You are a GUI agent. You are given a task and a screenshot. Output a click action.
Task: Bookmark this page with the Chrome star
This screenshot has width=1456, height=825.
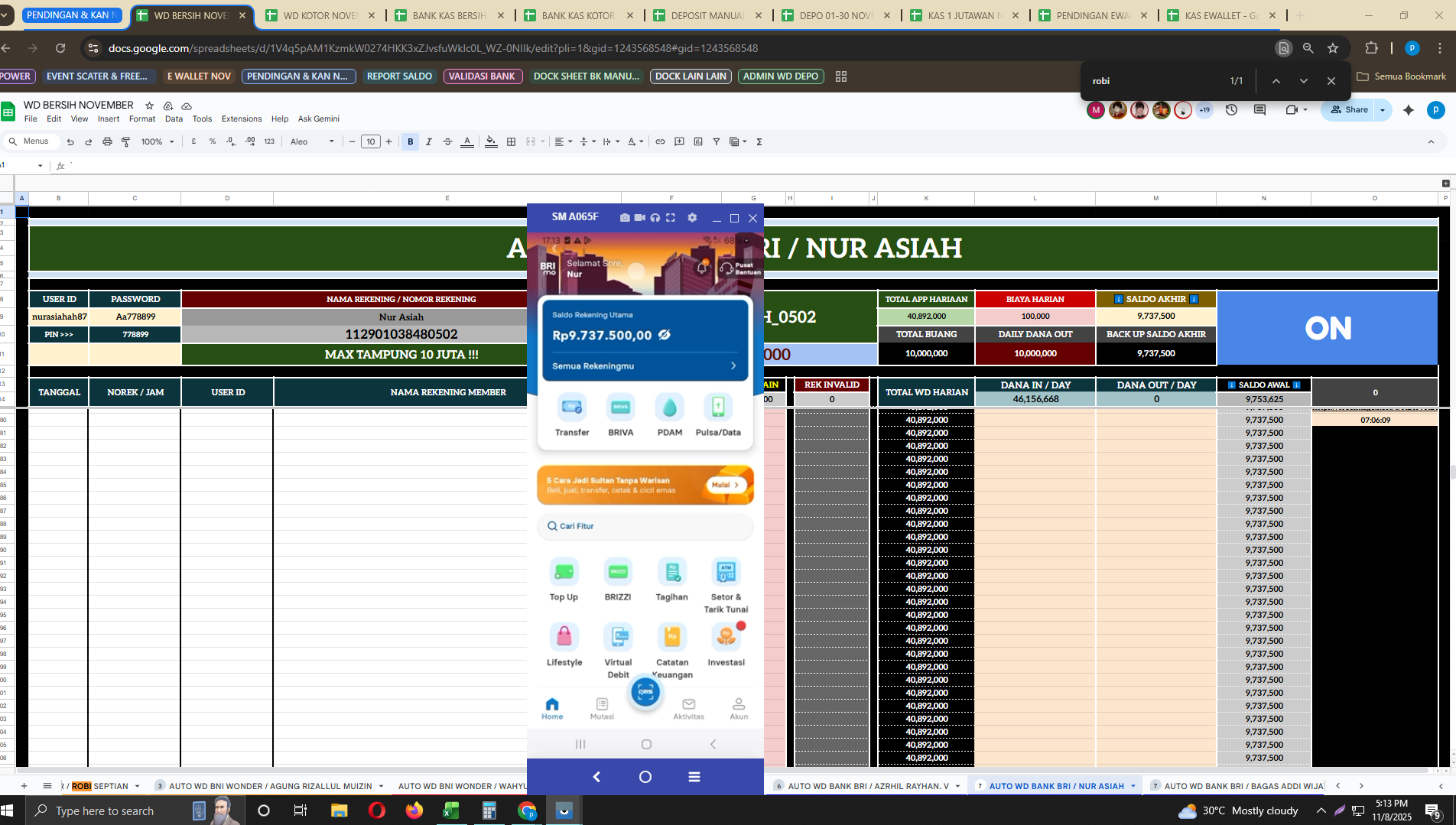coord(1333,48)
